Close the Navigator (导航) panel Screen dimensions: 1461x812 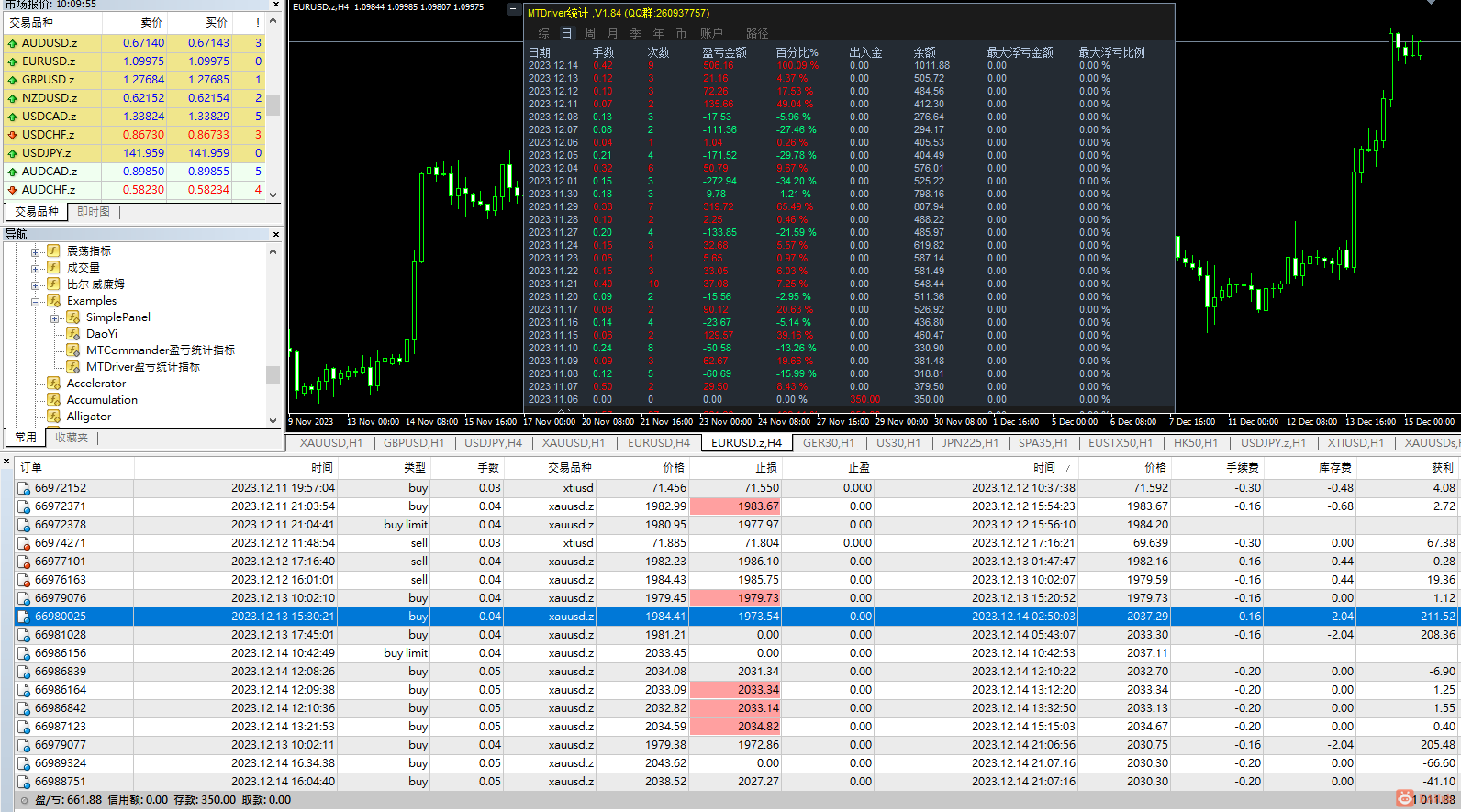tap(275, 235)
